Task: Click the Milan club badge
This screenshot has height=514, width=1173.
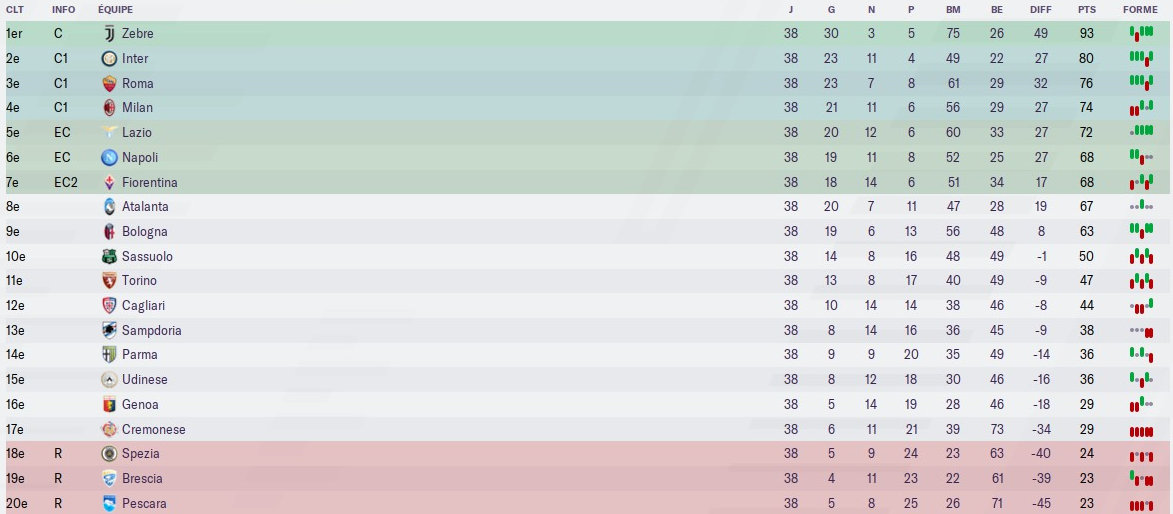Action: (x=109, y=108)
